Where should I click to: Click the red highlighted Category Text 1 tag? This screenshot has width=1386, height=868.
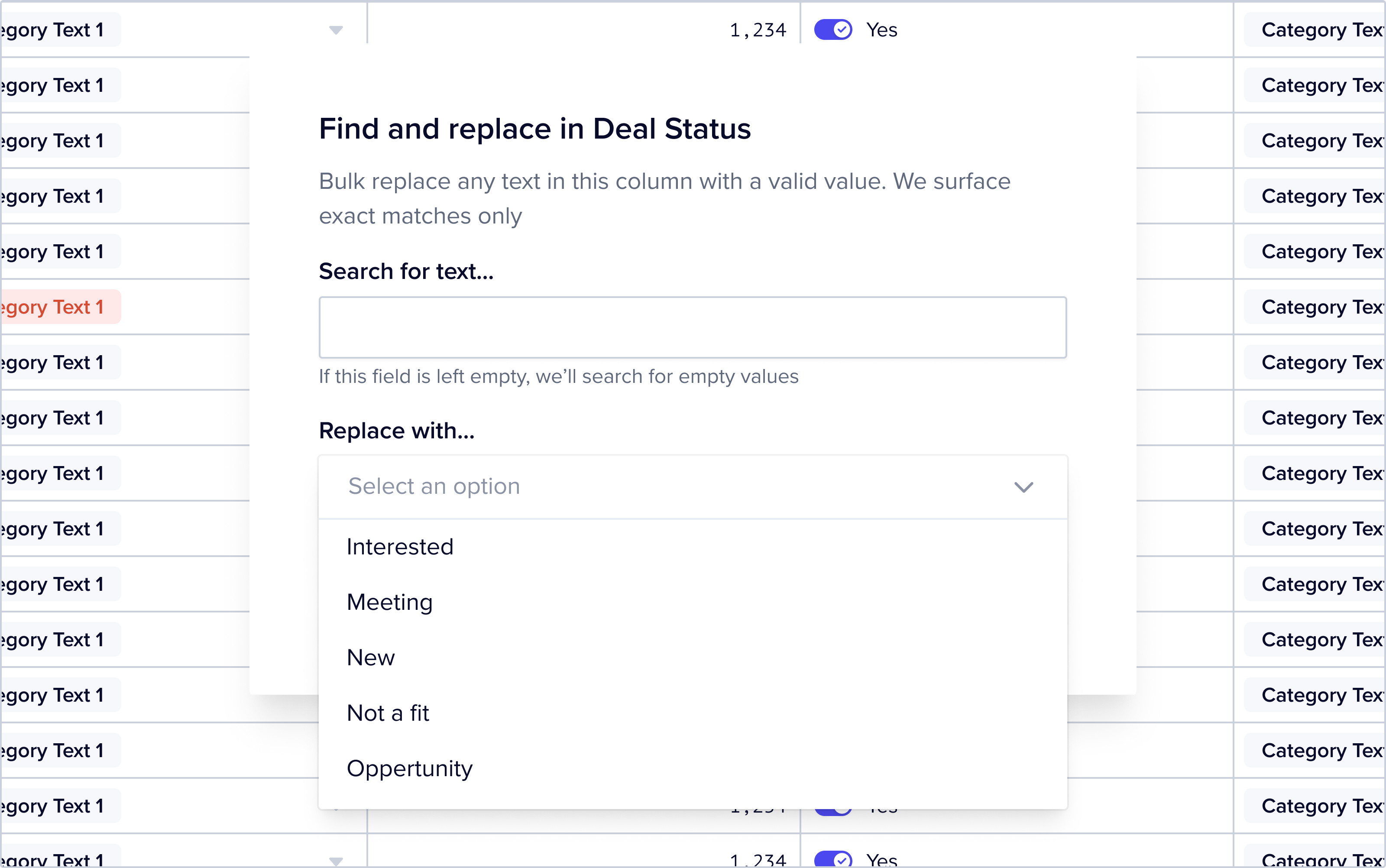(55, 307)
